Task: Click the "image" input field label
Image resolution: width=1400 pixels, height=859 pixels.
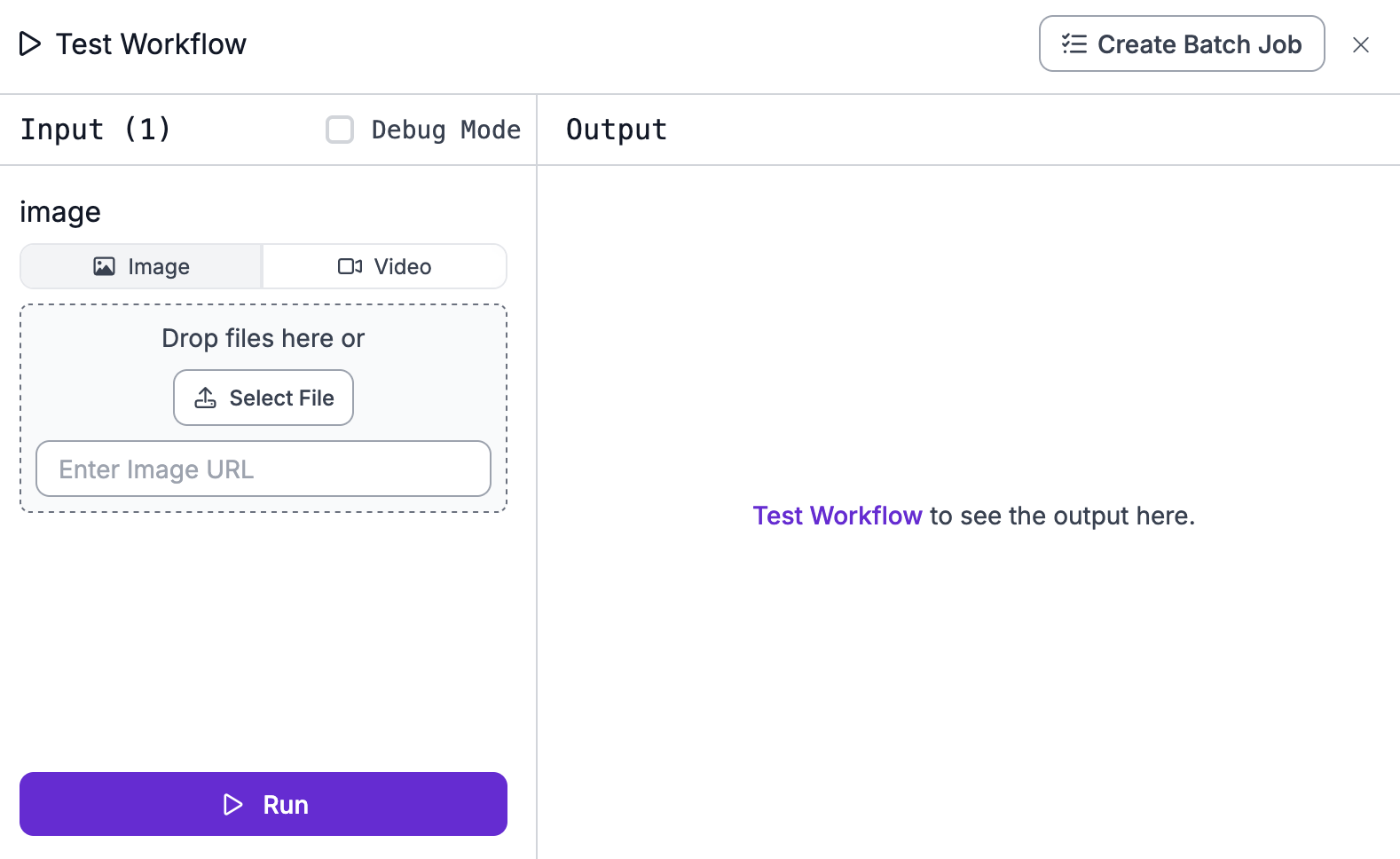Action: tap(60, 212)
